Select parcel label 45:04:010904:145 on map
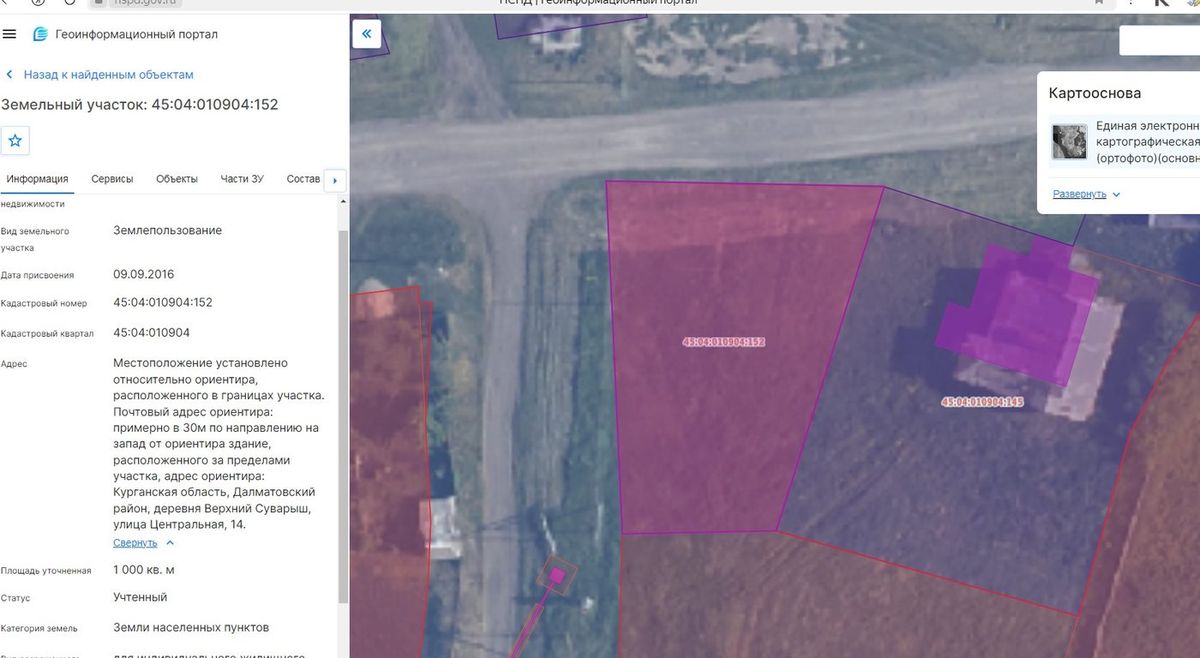Screen dimensions: 1200x658 point(982,402)
